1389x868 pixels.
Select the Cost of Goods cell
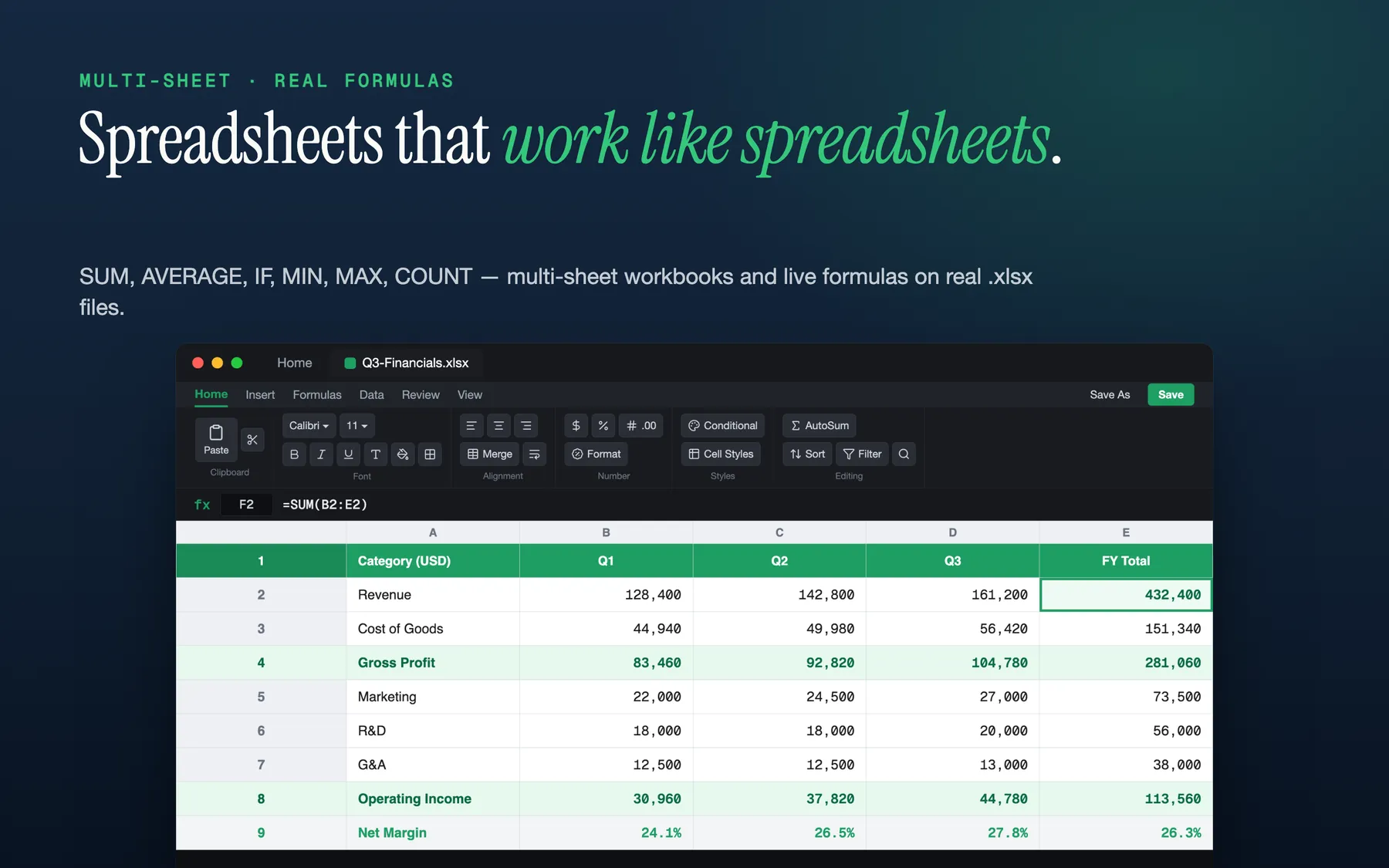tap(433, 629)
